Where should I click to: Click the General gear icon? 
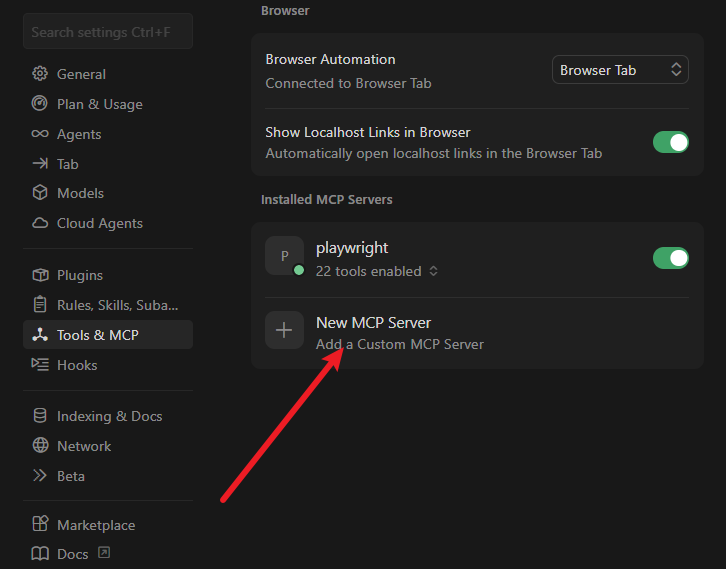coord(40,74)
